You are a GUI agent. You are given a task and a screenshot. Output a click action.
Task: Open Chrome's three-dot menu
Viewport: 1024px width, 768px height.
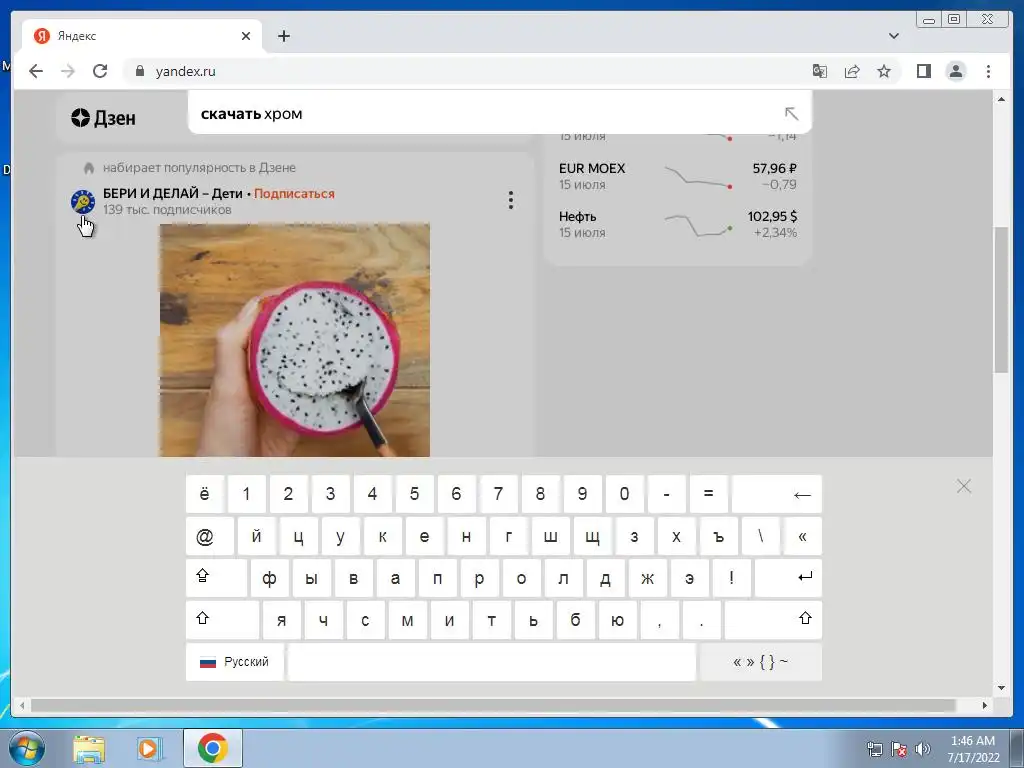coord(988,71)
